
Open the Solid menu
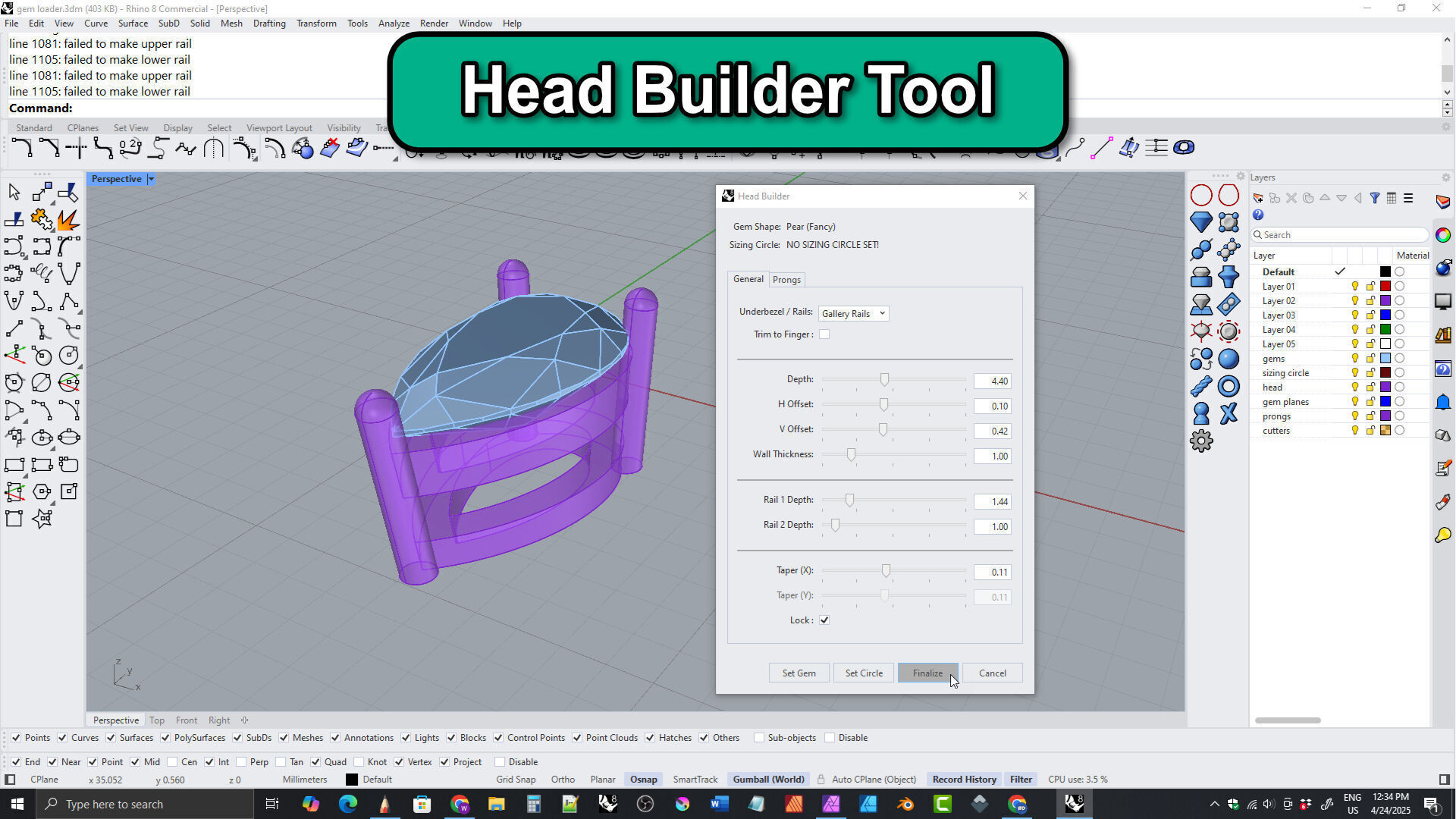click(200, 24)
